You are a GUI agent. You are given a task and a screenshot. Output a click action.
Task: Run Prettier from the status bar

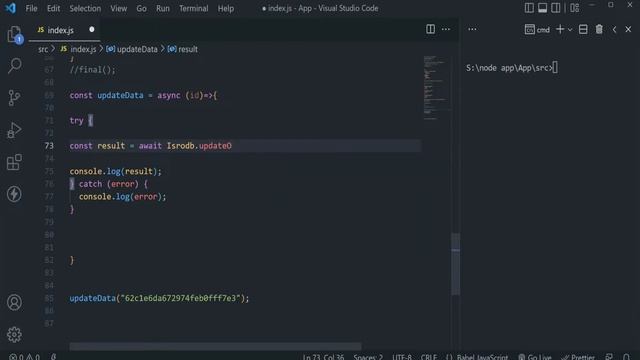[x=578, y=357]
